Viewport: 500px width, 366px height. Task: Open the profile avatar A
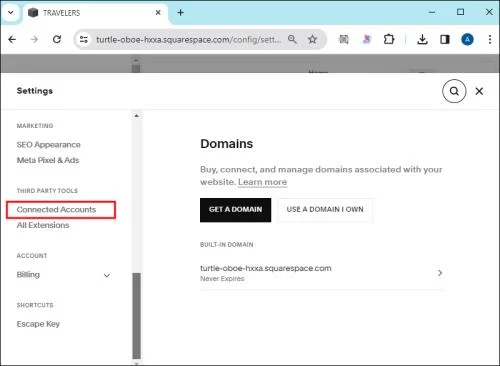(x=467, y=39)
